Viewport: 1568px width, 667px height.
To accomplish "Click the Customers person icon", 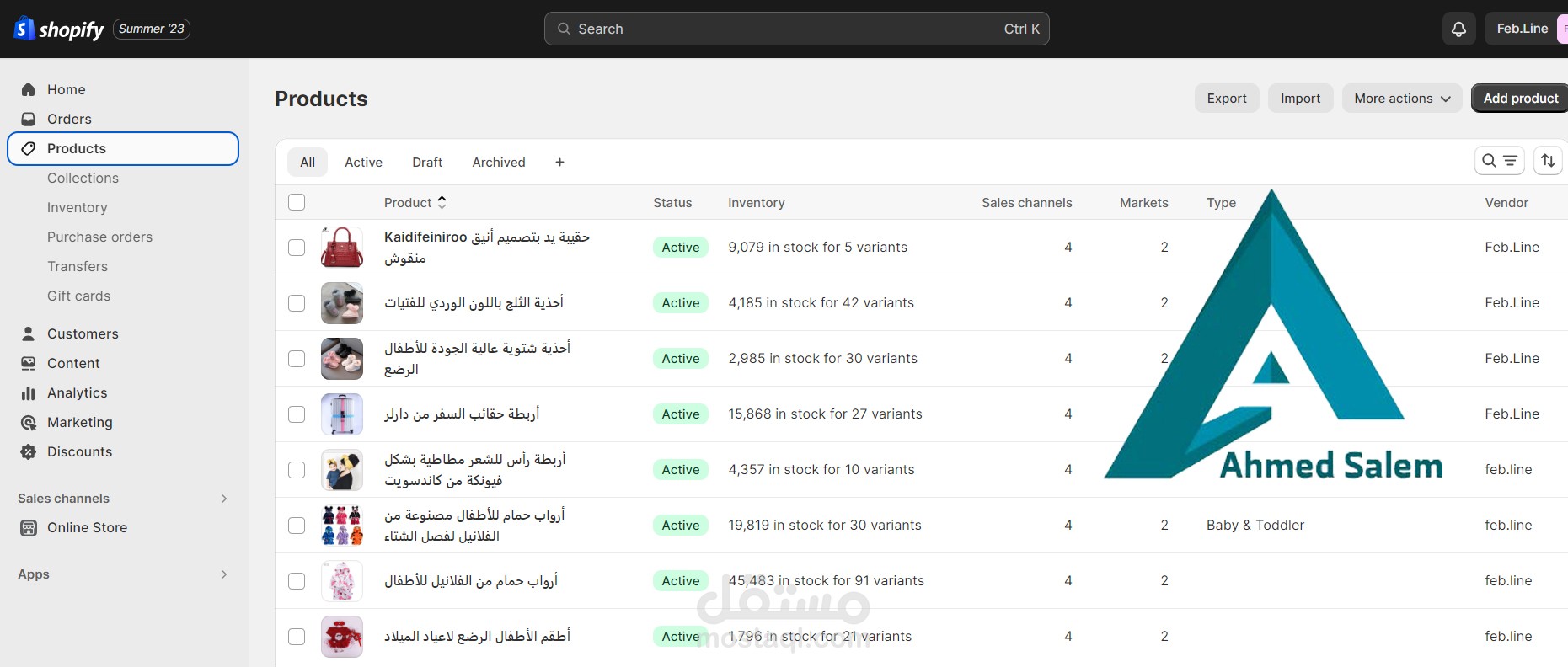I will click(x=29, y=333).
